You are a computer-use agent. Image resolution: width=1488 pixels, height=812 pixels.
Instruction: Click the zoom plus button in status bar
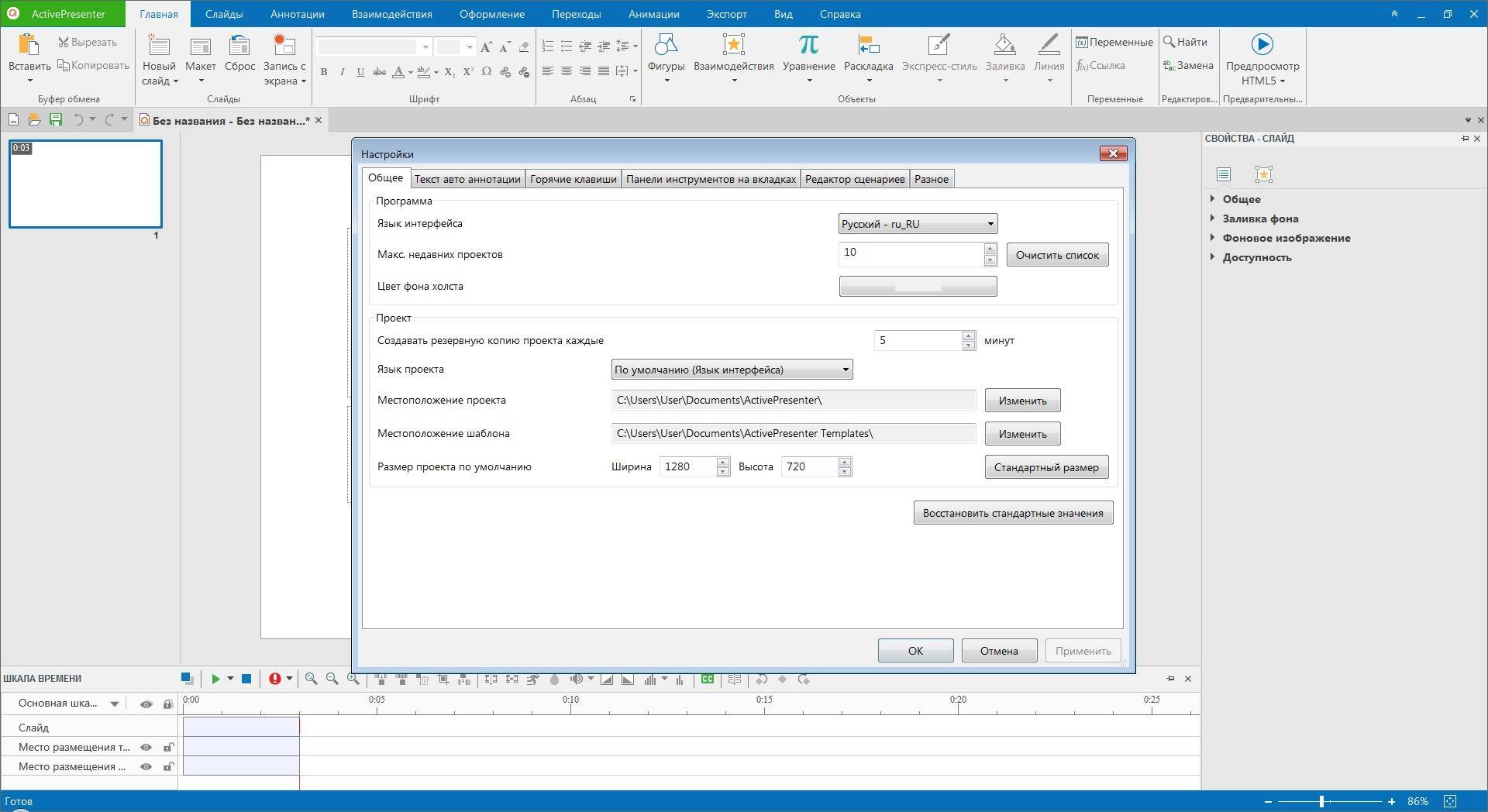tap(1391, 801)
